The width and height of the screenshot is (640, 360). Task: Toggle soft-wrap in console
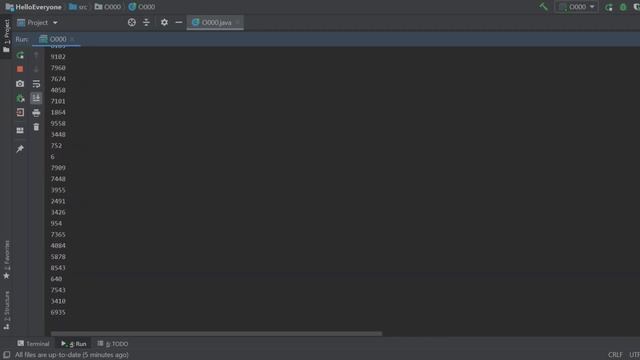pyautogui.click(x=36, y=84)
